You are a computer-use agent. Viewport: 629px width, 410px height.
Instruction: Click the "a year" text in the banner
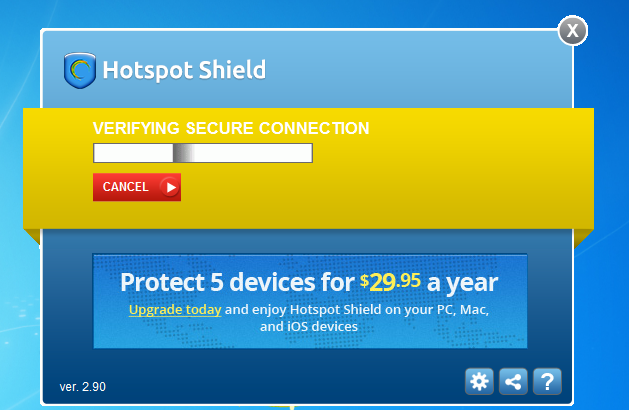coord(462,282)
